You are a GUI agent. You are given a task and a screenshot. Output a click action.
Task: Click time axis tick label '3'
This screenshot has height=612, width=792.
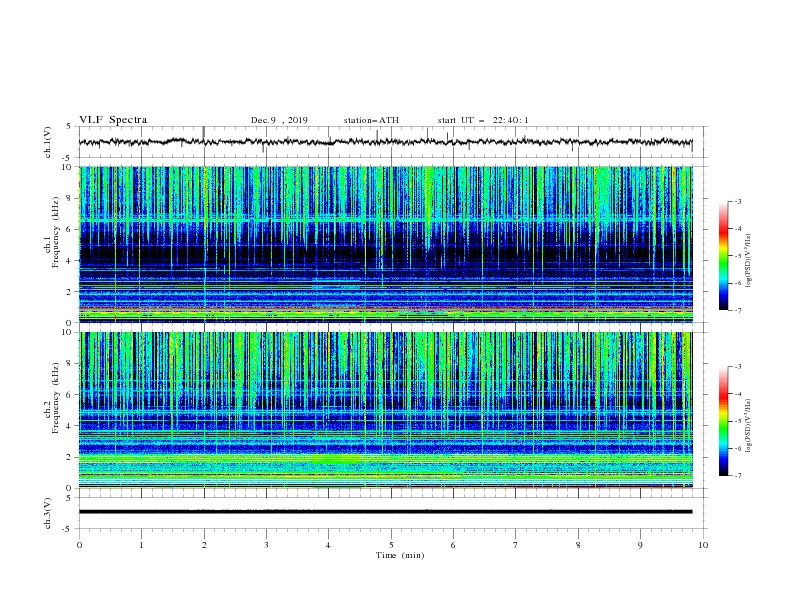(266, 545)
